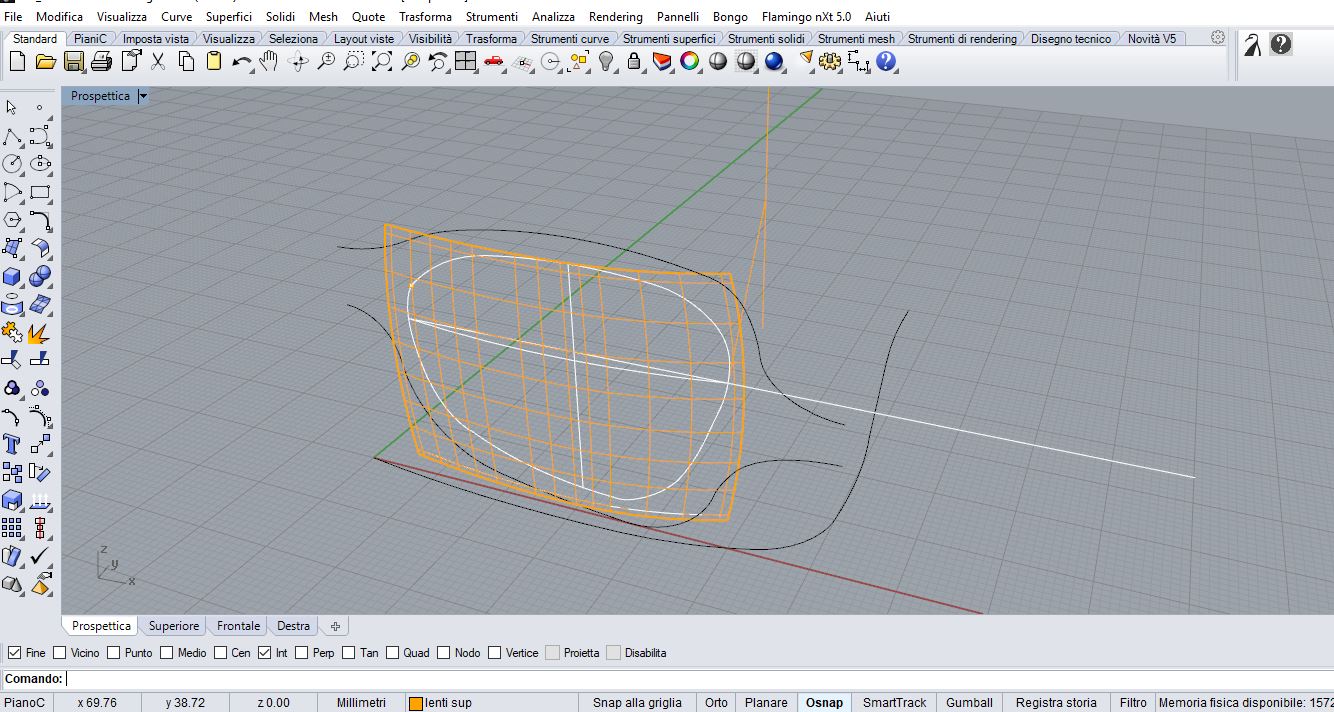
Task: Click the lock objects padlock icon
Action: pyautogui.click(x=633, y=62)
